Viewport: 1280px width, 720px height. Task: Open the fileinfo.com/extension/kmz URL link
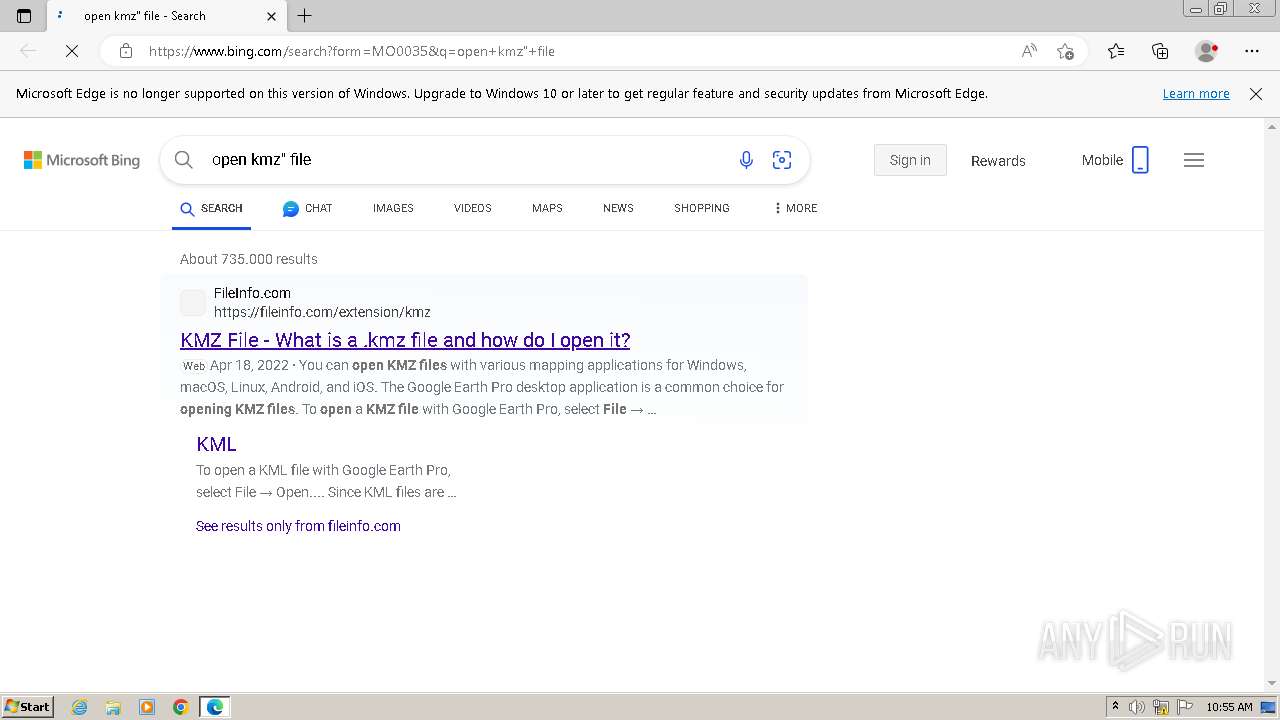pos(322,312)
